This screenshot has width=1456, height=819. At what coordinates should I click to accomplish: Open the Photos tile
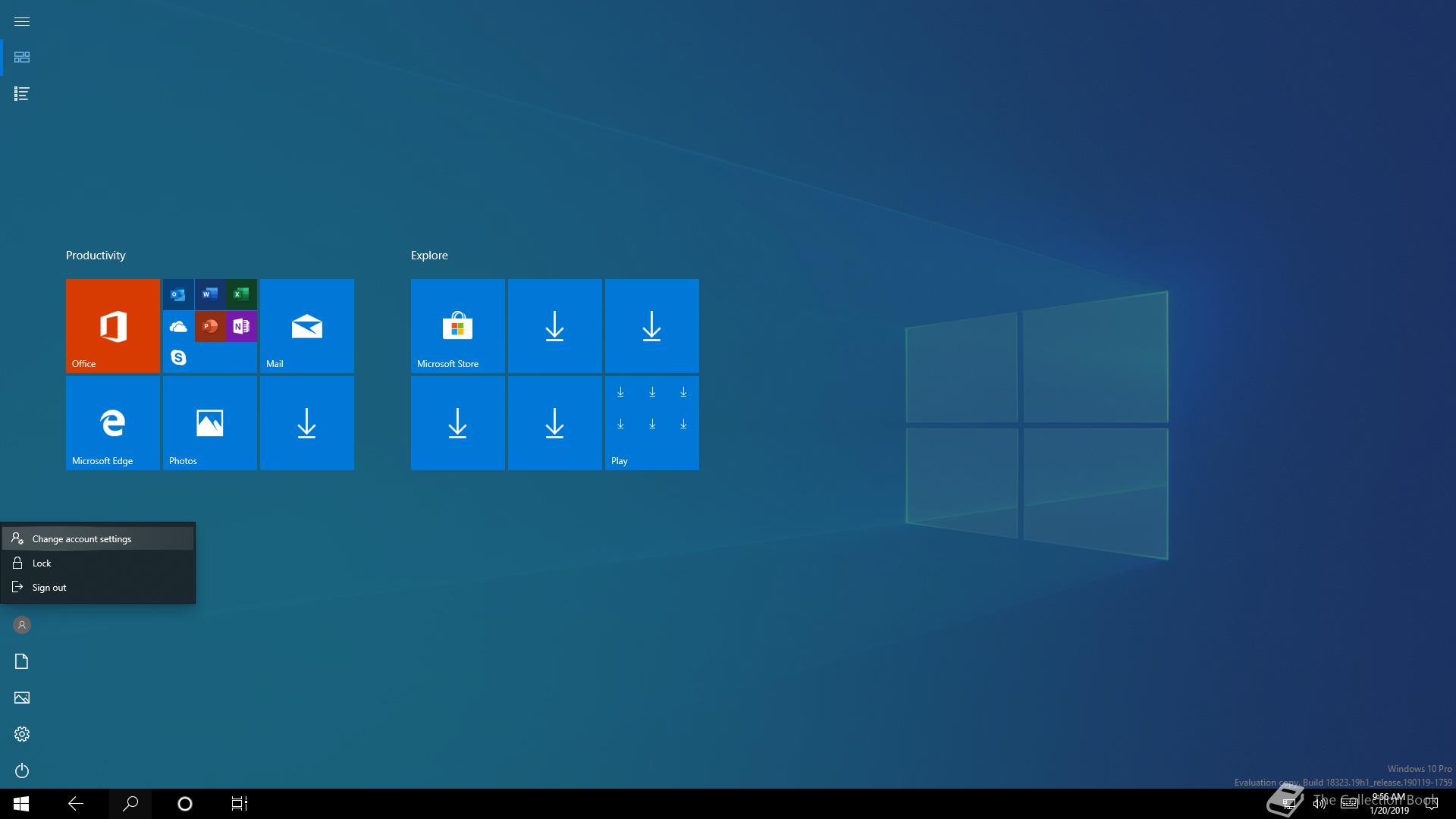tap(210, 423)
